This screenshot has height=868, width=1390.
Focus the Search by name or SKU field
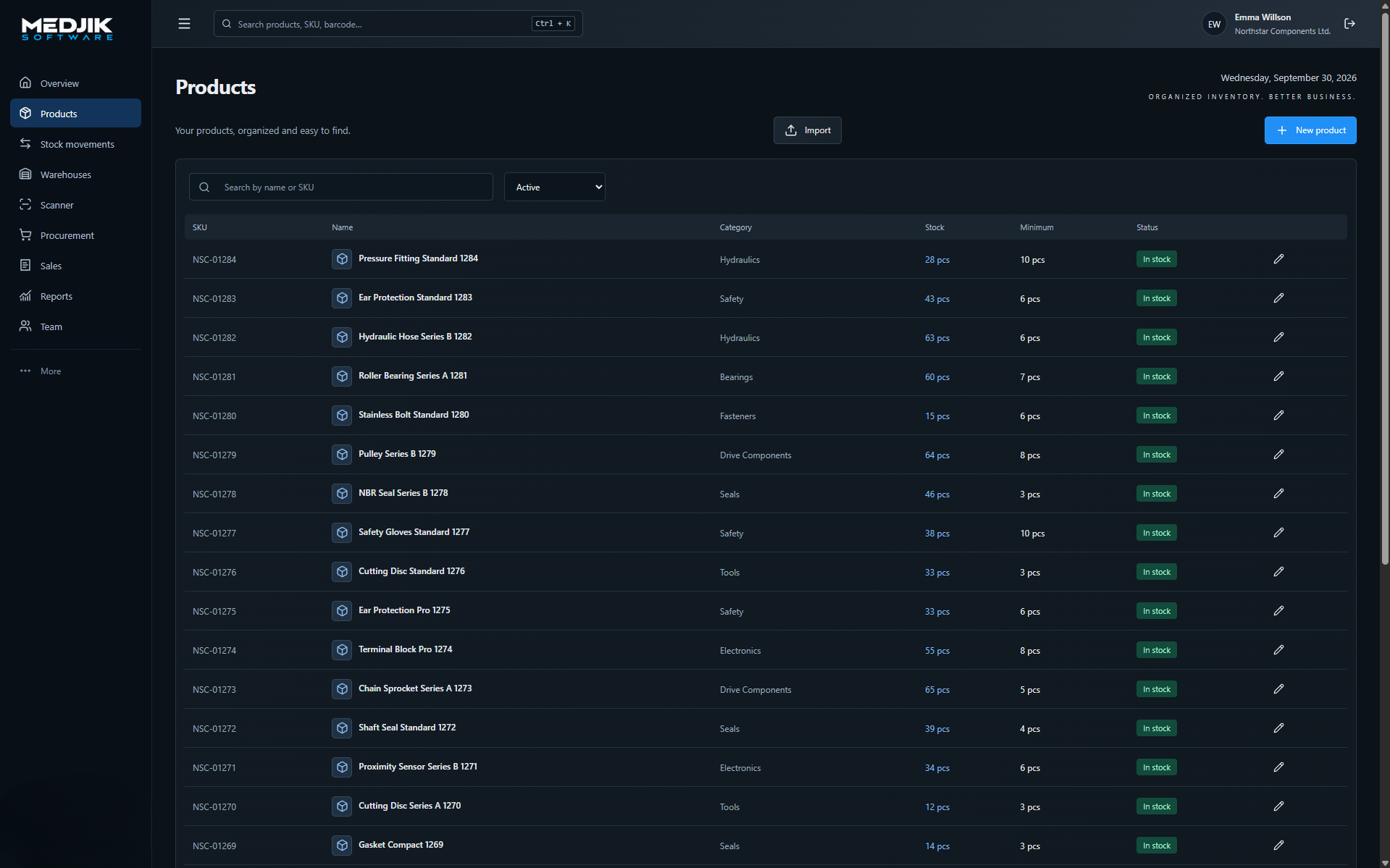340,187
